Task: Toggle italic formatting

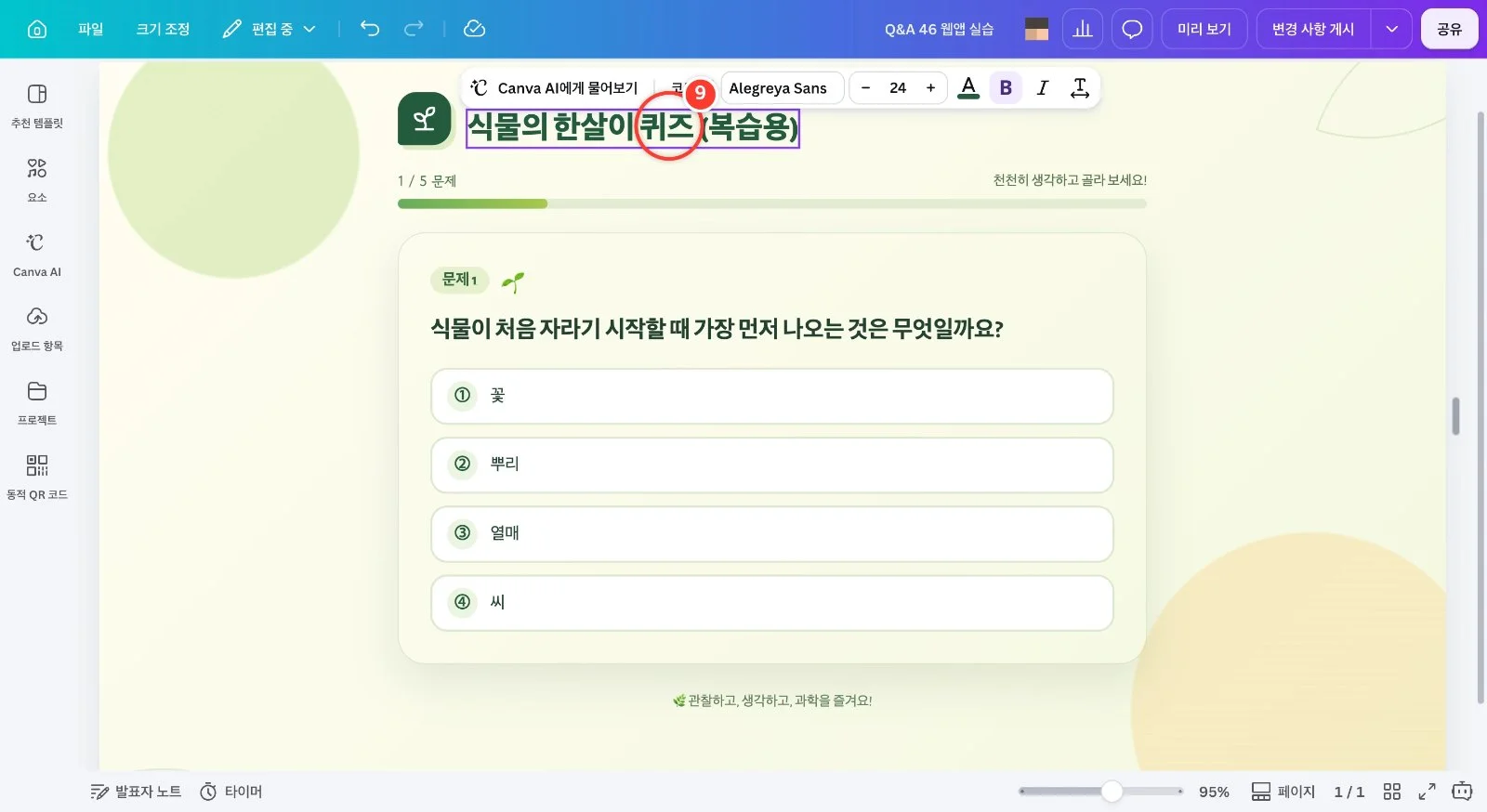Action: tap(1043, 88)
